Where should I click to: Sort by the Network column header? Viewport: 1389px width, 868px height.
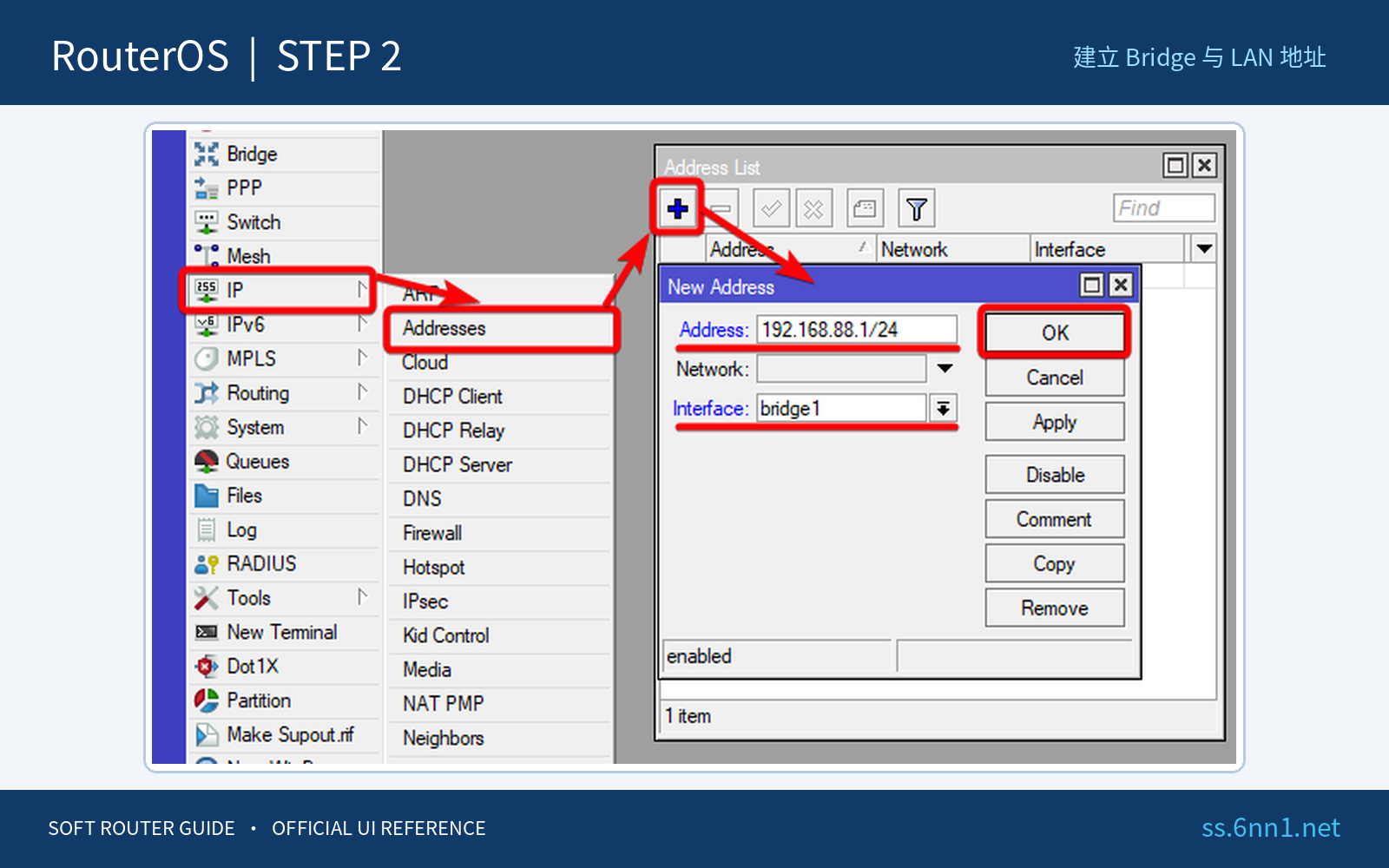[953, 249]
